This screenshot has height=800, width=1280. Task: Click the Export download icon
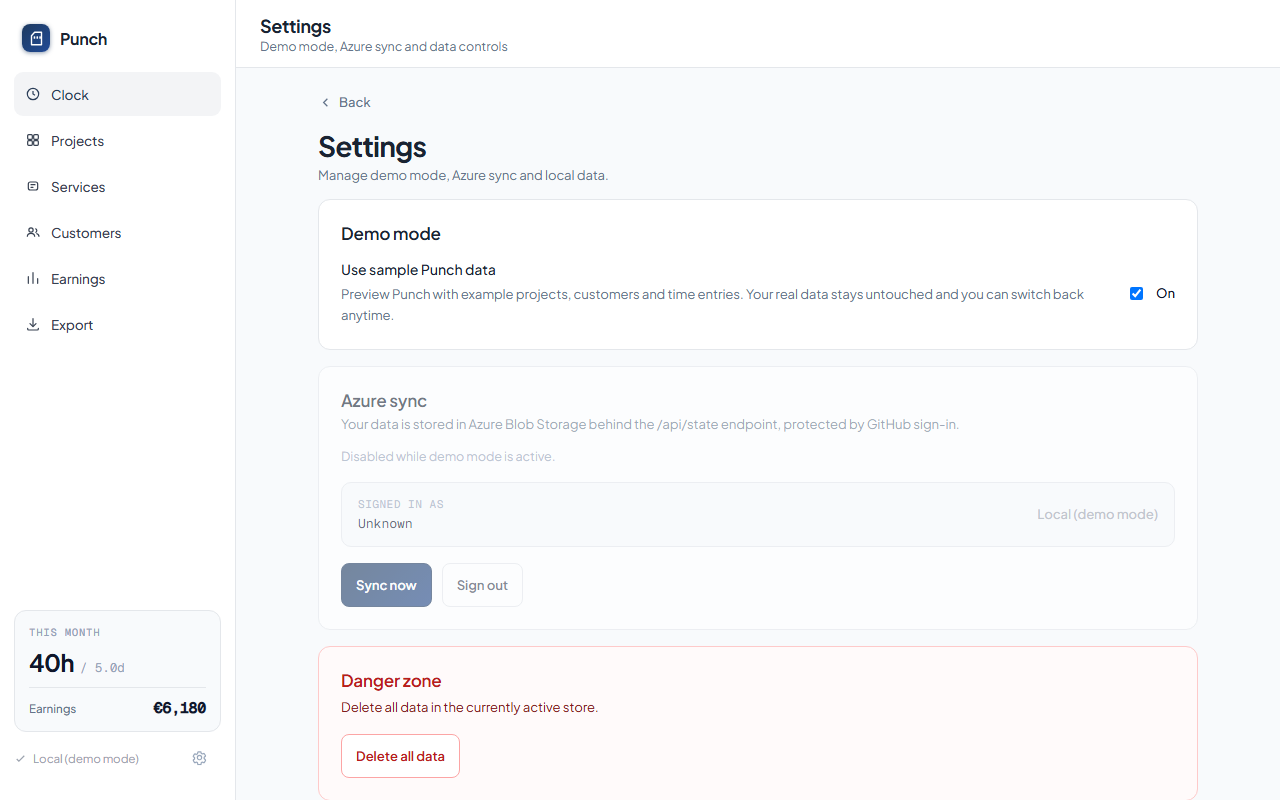click(33, 325)
